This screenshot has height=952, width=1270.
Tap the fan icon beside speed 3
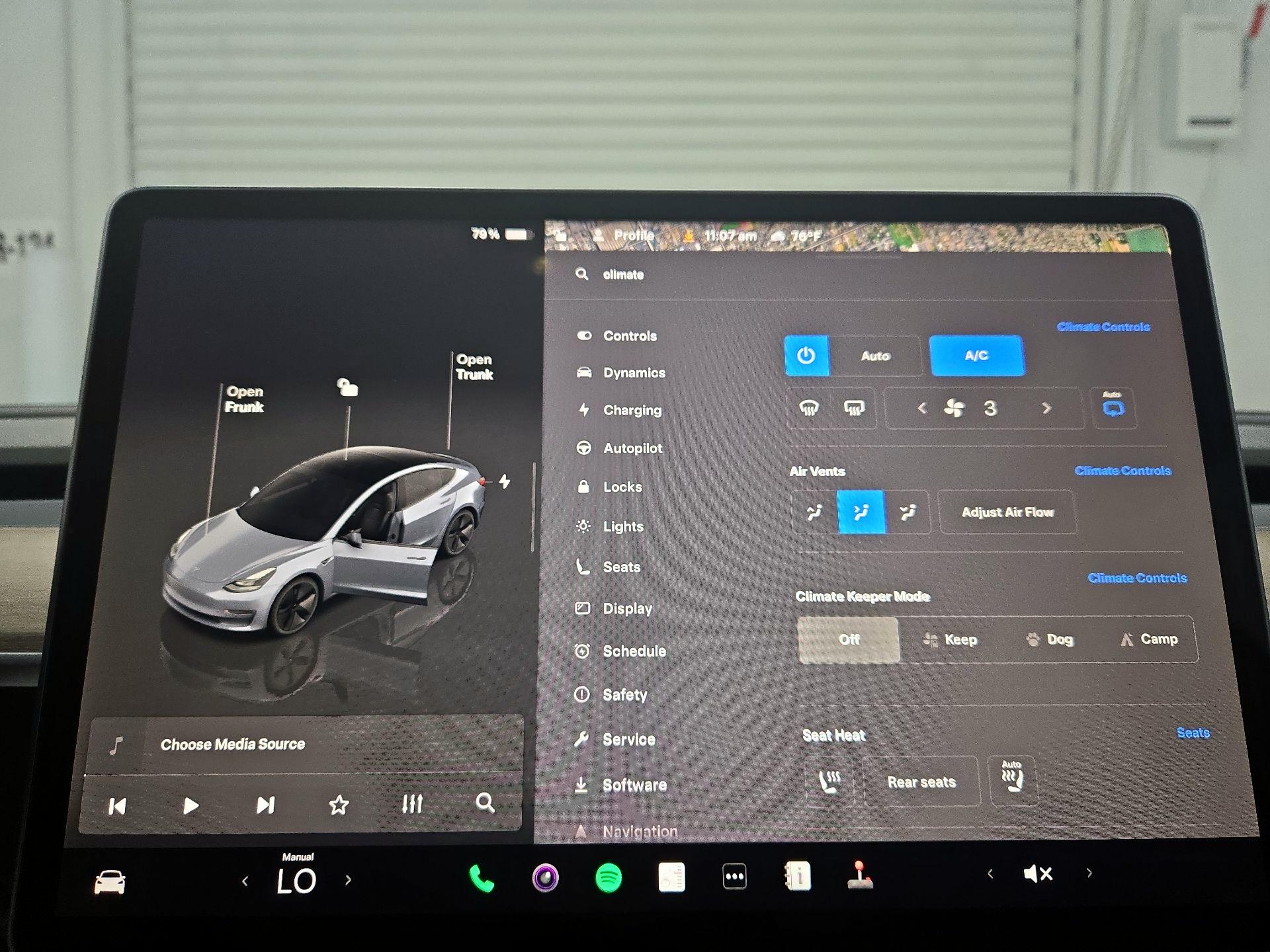[954, 408]
